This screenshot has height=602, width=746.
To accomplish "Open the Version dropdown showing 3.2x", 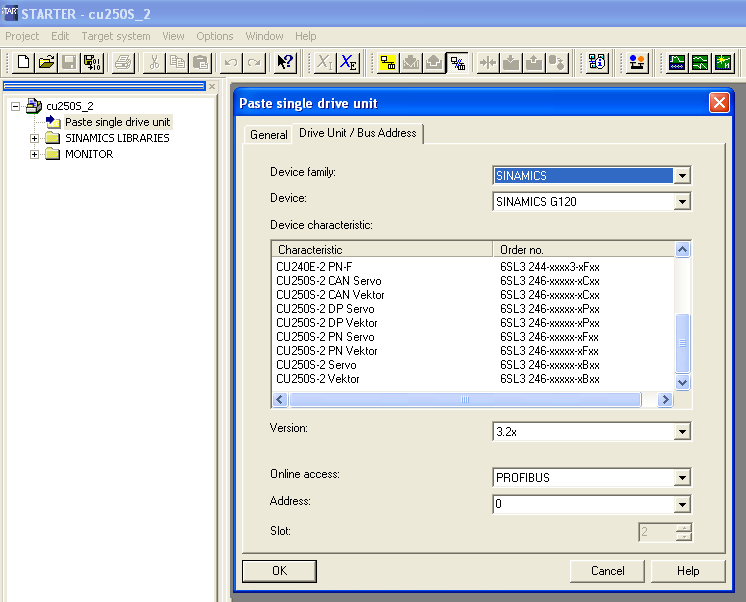I will click(682, 432).
